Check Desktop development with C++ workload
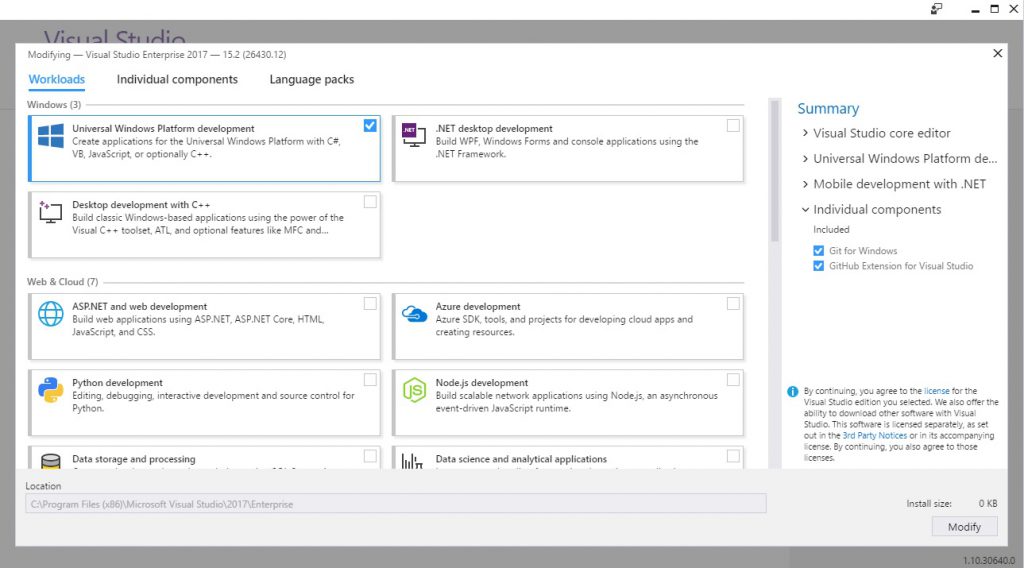1024x568 pixels. (x=370, y=202)
